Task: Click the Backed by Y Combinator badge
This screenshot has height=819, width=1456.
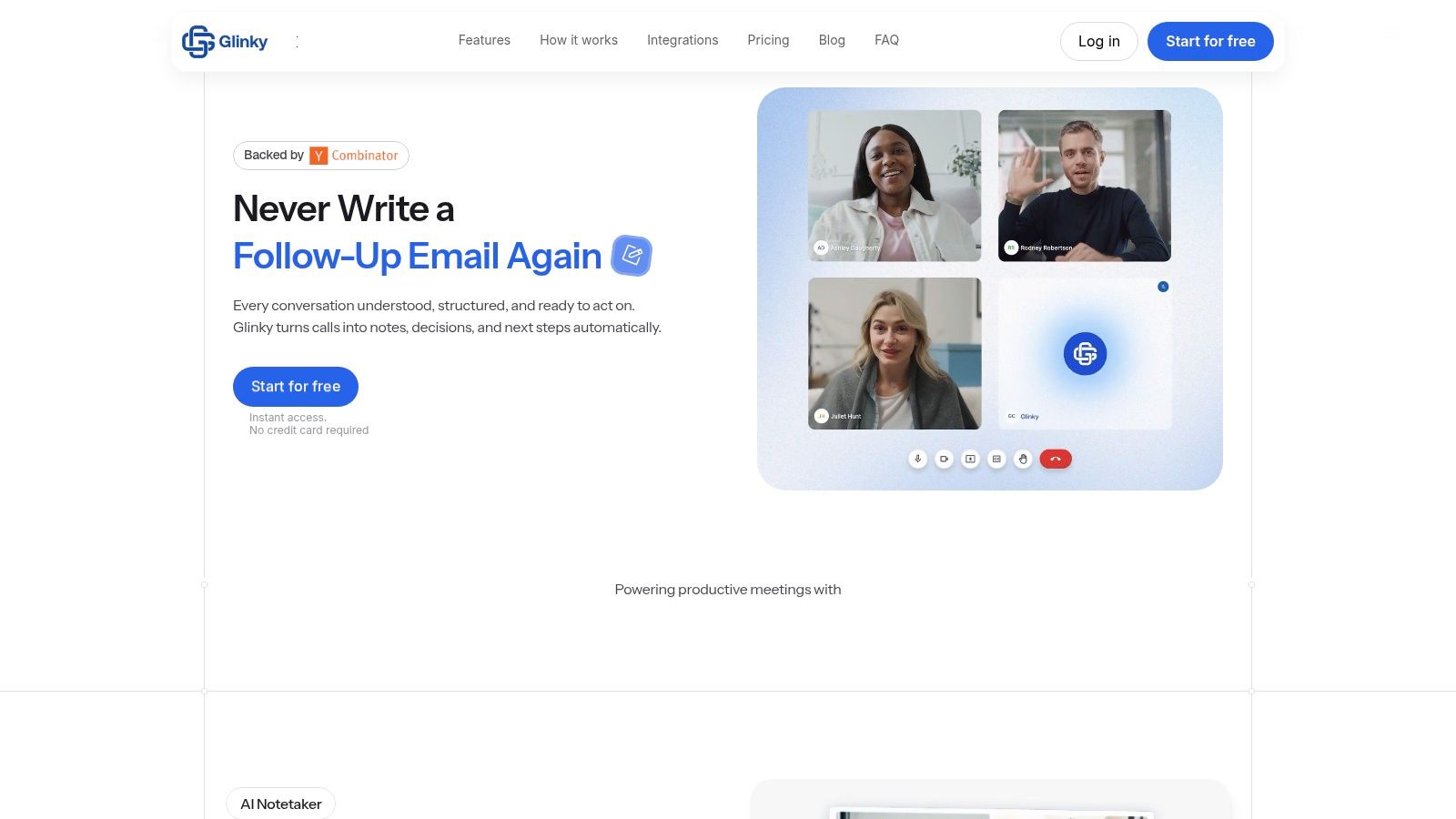Action: tap(320, 155)
